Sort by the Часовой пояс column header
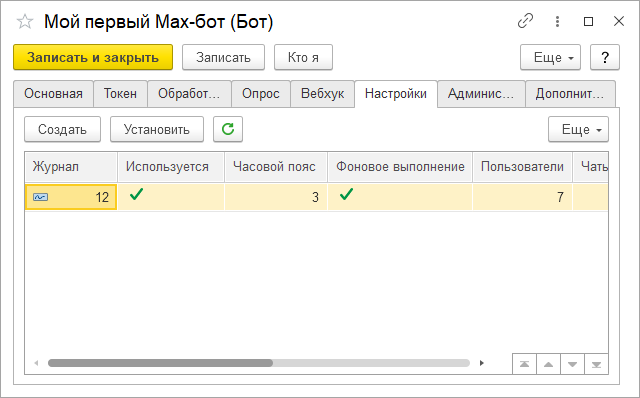Image resolution: width=640 pixels, height=398 pixels. pos(276,167)
